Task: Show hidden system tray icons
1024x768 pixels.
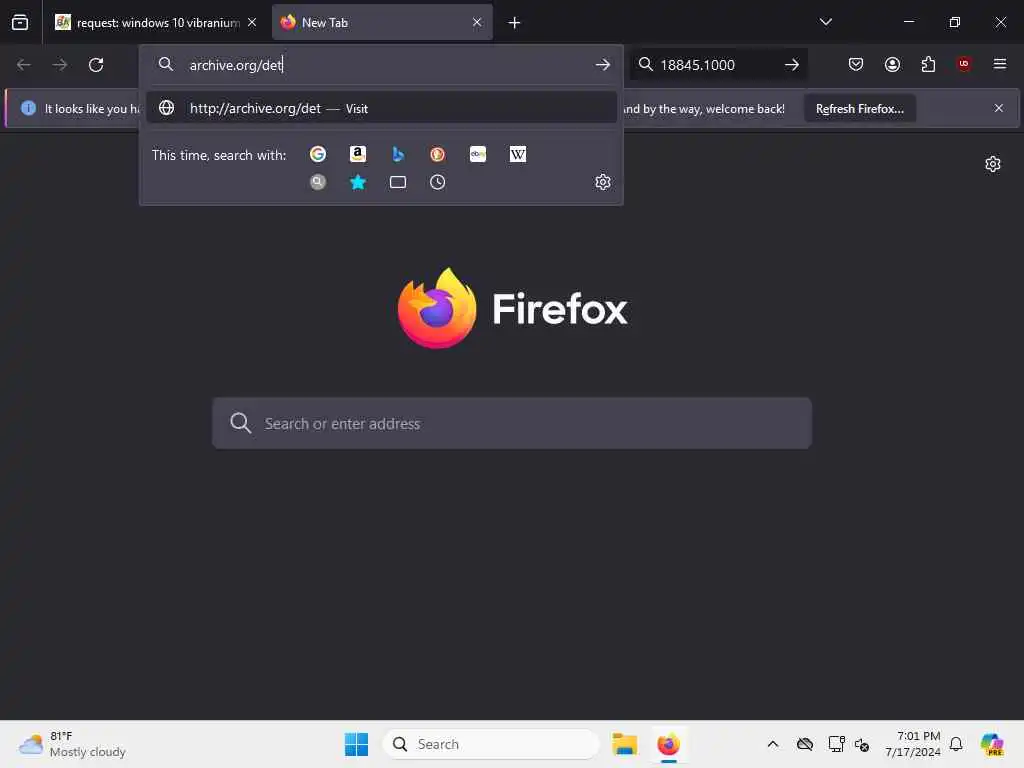Action: coord(773,744)
